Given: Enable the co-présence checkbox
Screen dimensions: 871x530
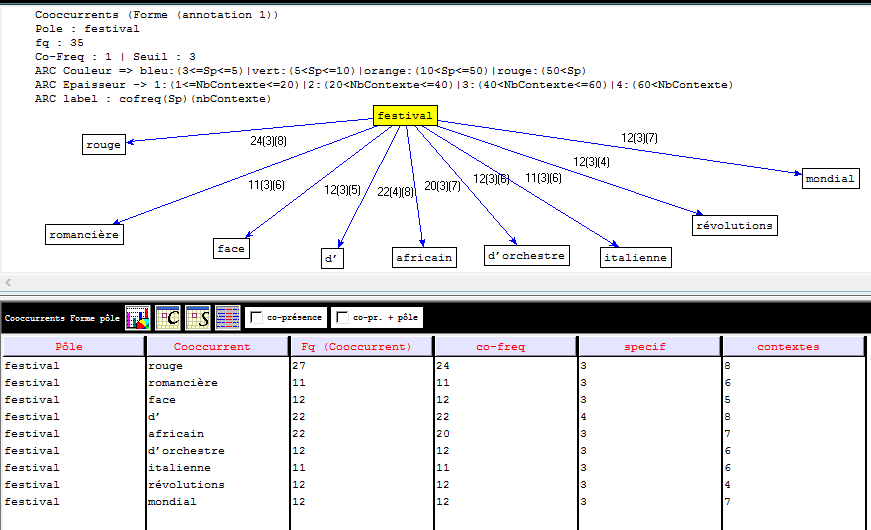Looking at the screenshot, I should (x=256, y=317).
